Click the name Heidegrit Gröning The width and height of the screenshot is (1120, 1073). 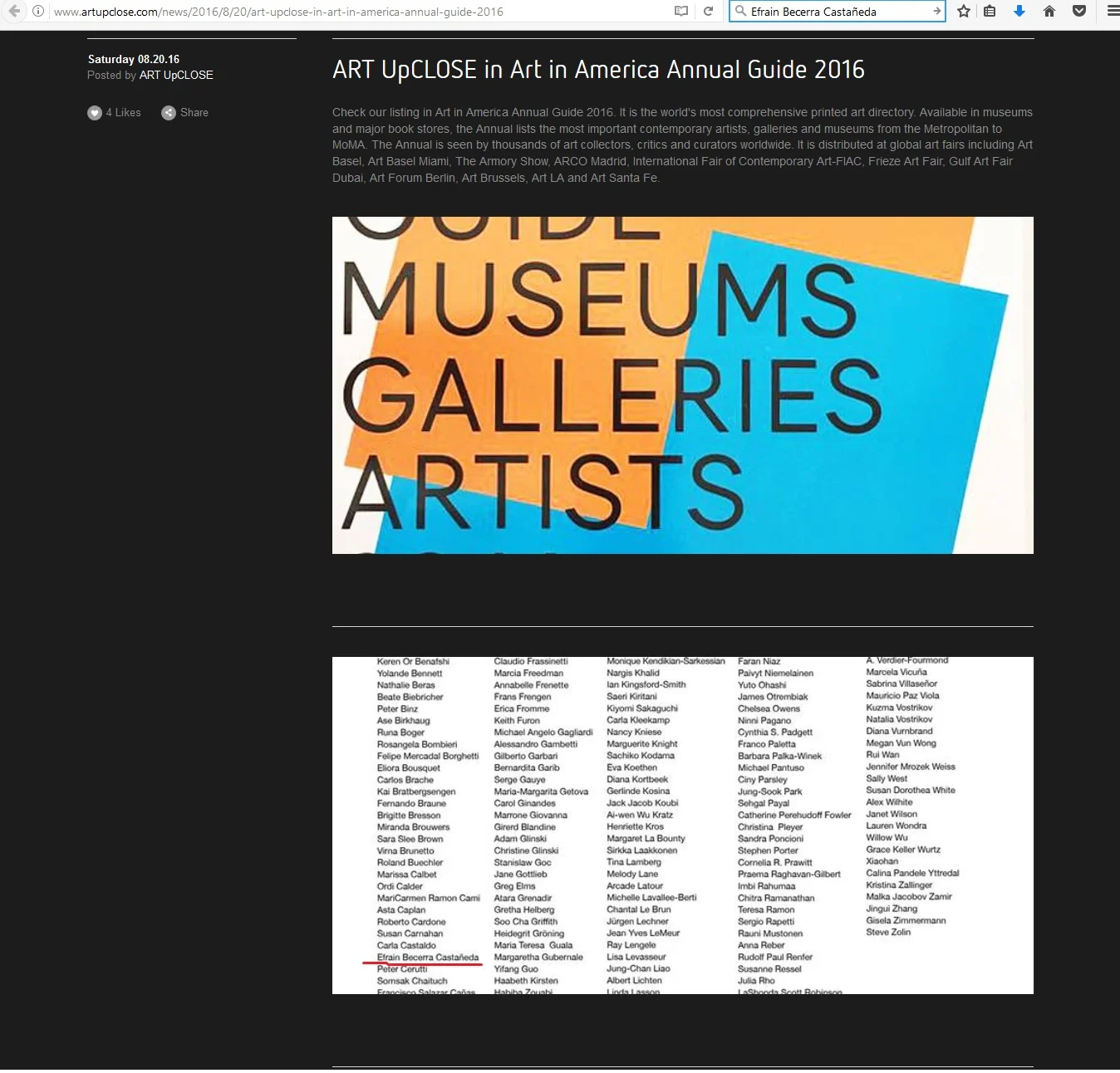point(528,933)
